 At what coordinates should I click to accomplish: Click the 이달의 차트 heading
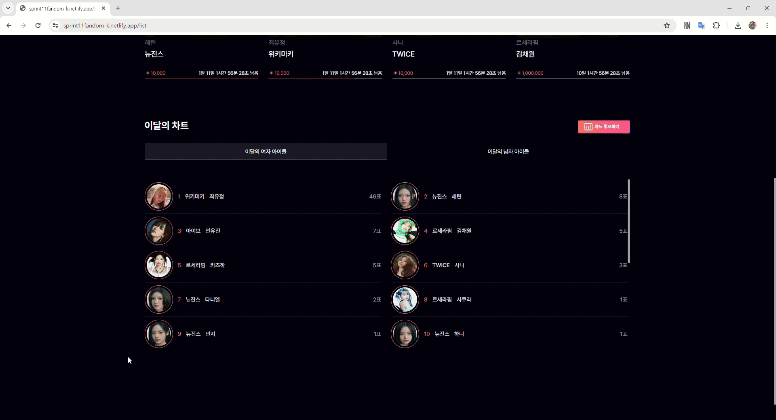(166, 126)
